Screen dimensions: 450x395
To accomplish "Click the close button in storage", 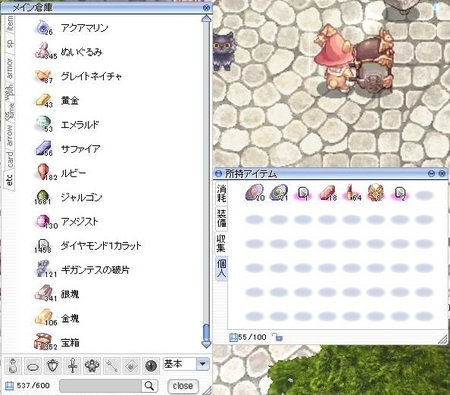I will (183, 386).
